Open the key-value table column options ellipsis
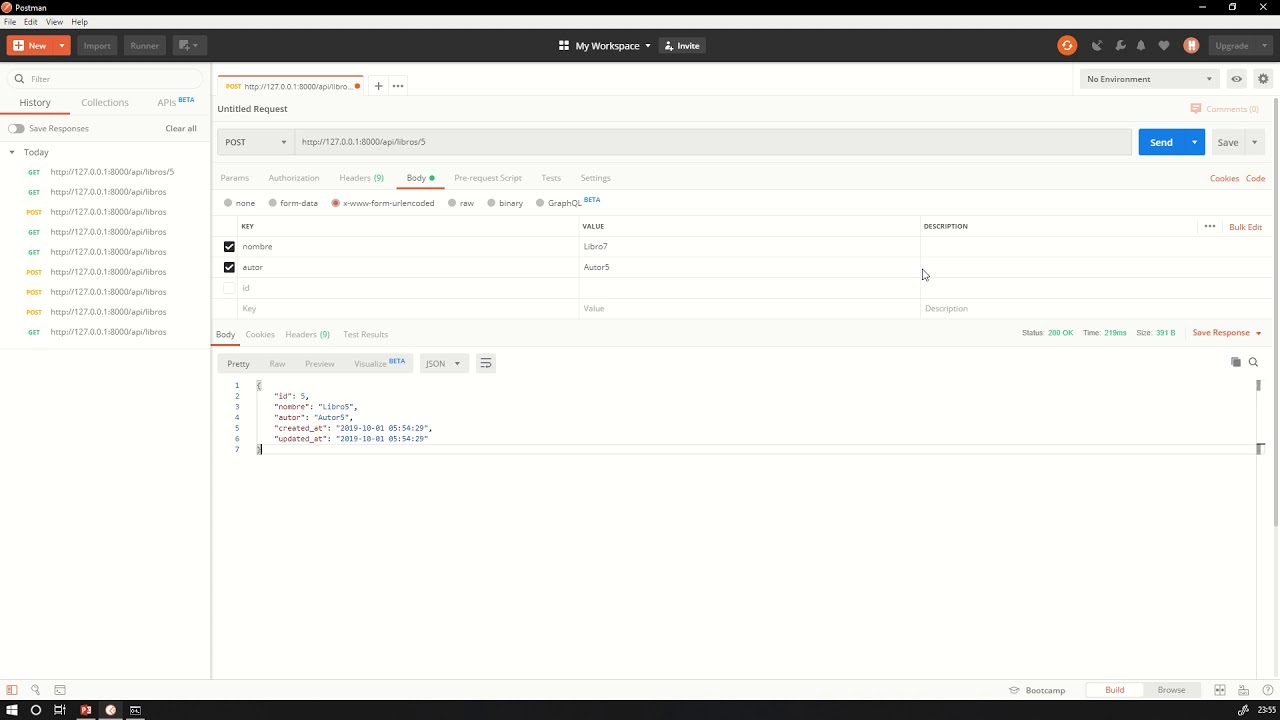 pyautogui.click(x=1210, y=226)
